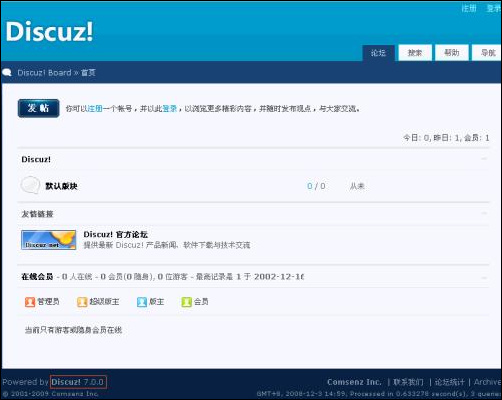The width and height of the screenshot is (502, 400).
Task: Click the 默认版块 forum bubble icon
Action: [30, 185]
